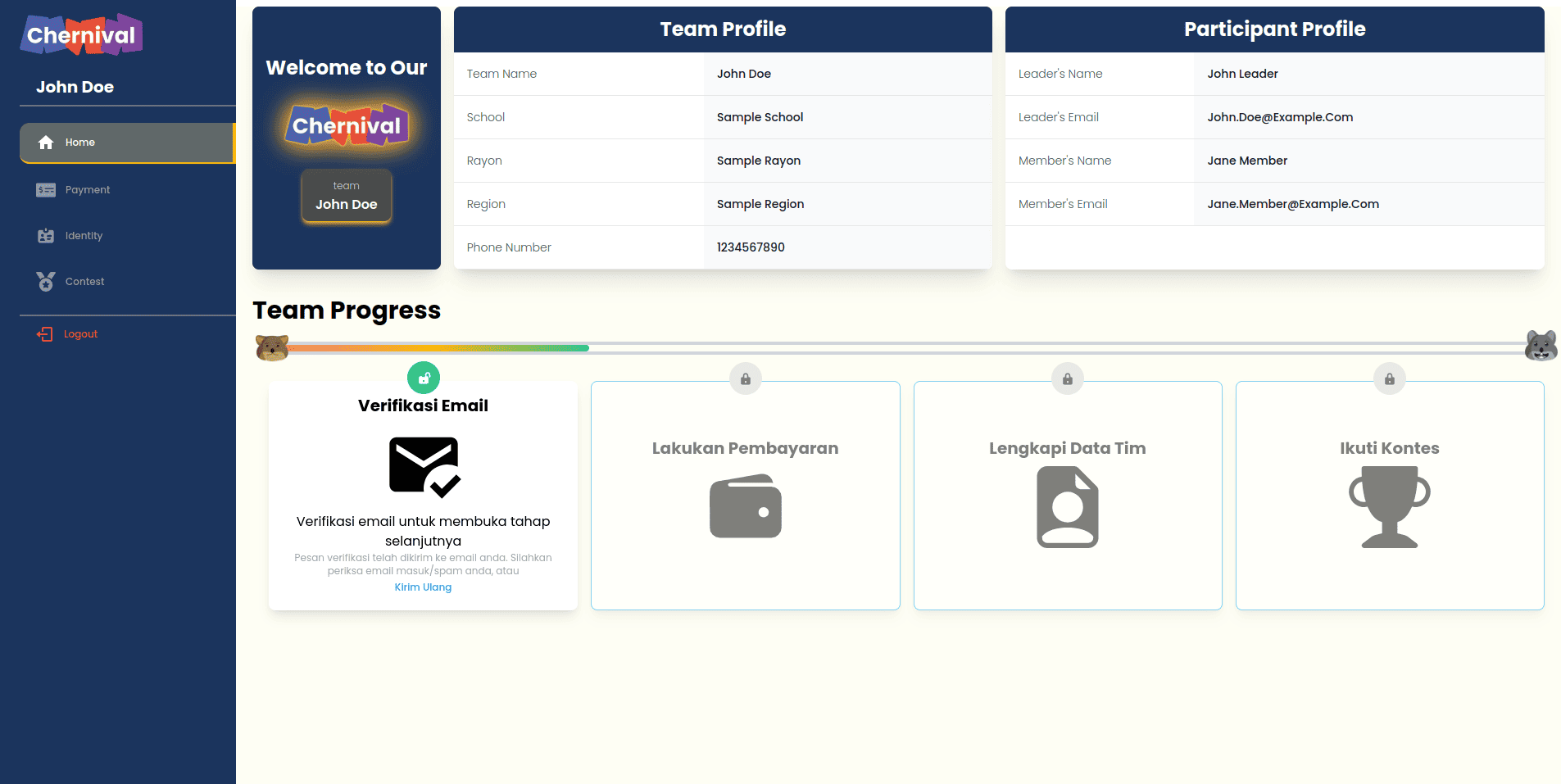Click the Kirim Ulang link

(x=423, y=587)
